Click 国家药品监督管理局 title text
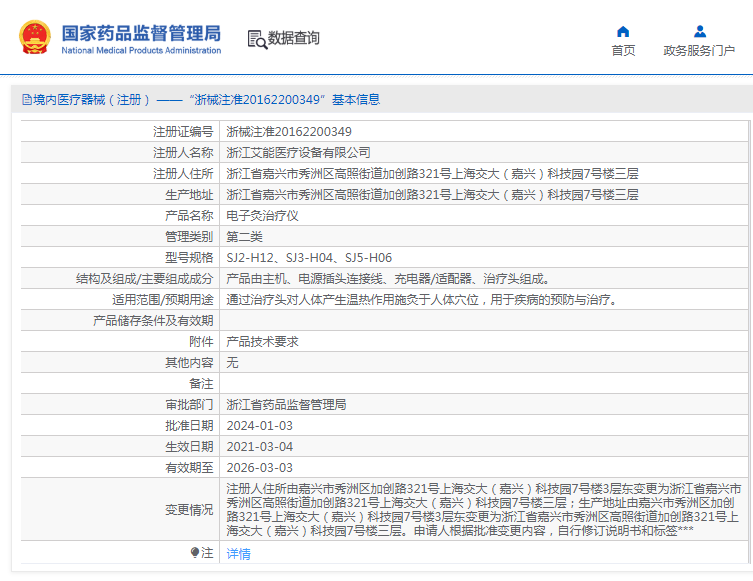This screenshot has height=581, width=753. click(x=141, y=33)
